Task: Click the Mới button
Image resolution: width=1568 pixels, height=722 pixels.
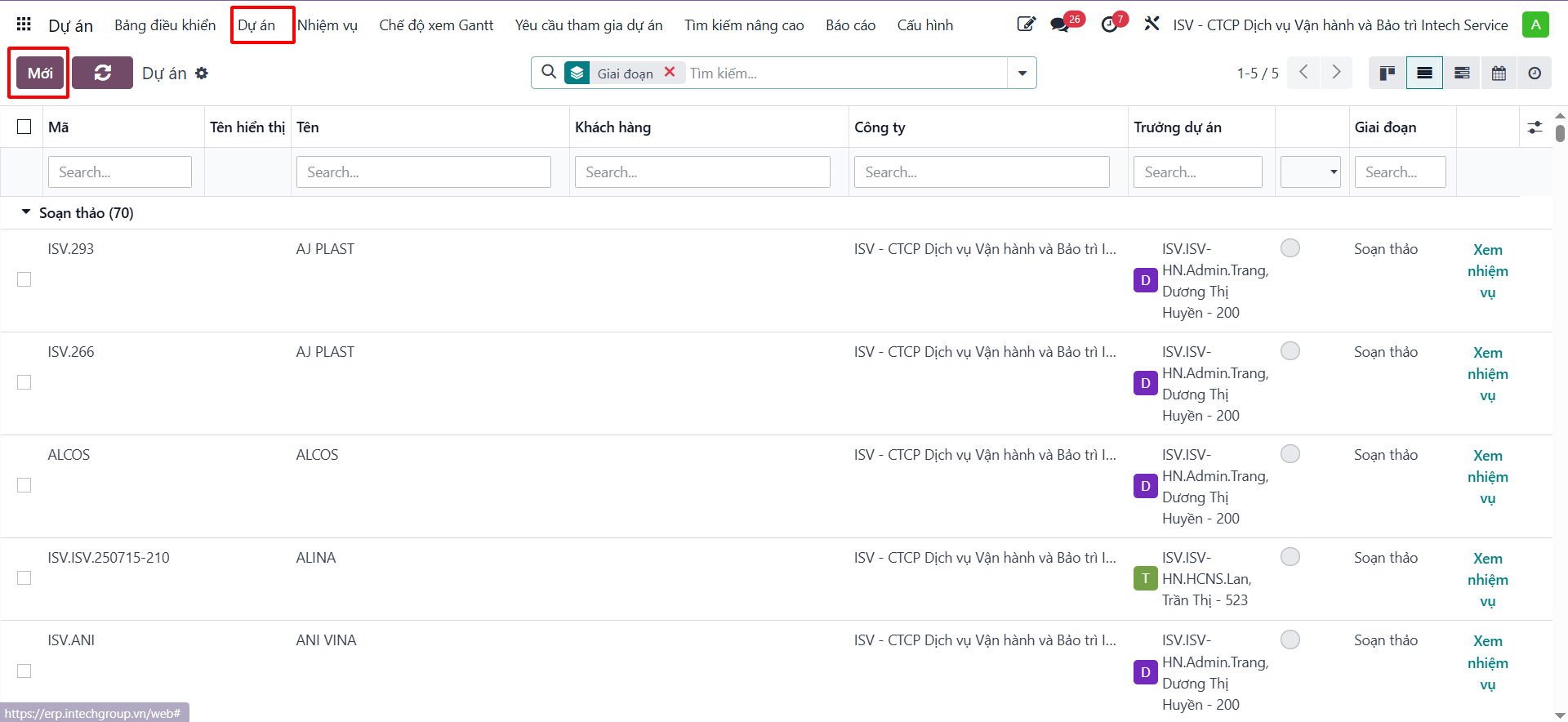Action: (40, 73)
